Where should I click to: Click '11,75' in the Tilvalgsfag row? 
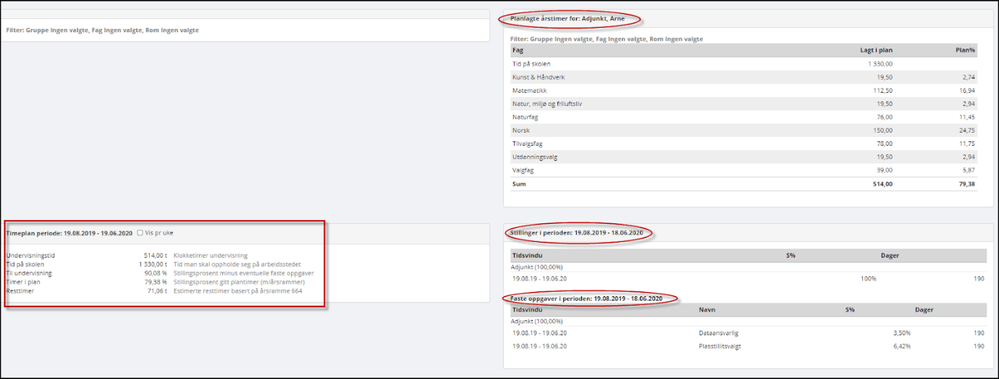[x=968, y=143]
